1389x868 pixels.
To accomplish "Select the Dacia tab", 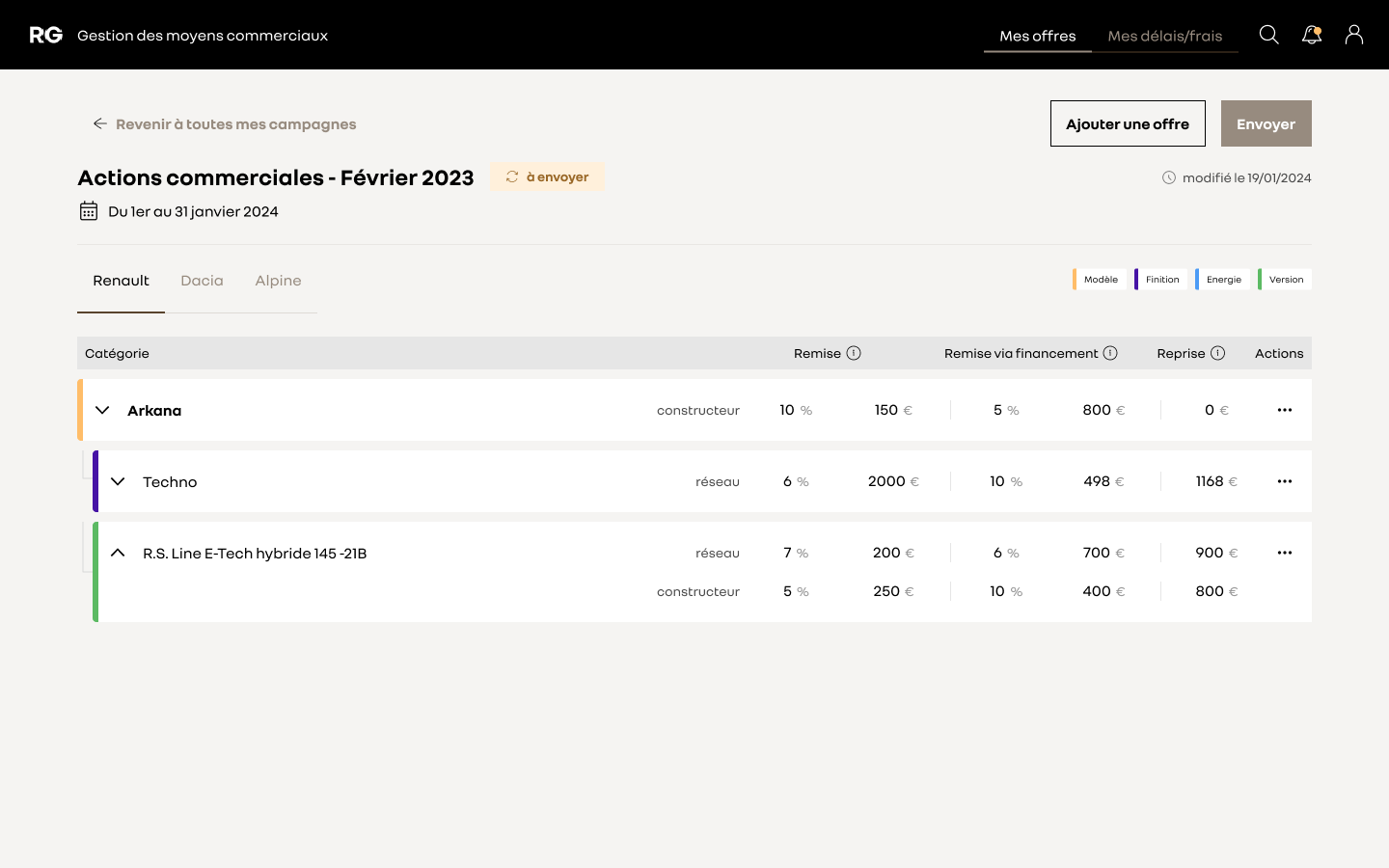I will pyautogui.click(x=202, y=281).
